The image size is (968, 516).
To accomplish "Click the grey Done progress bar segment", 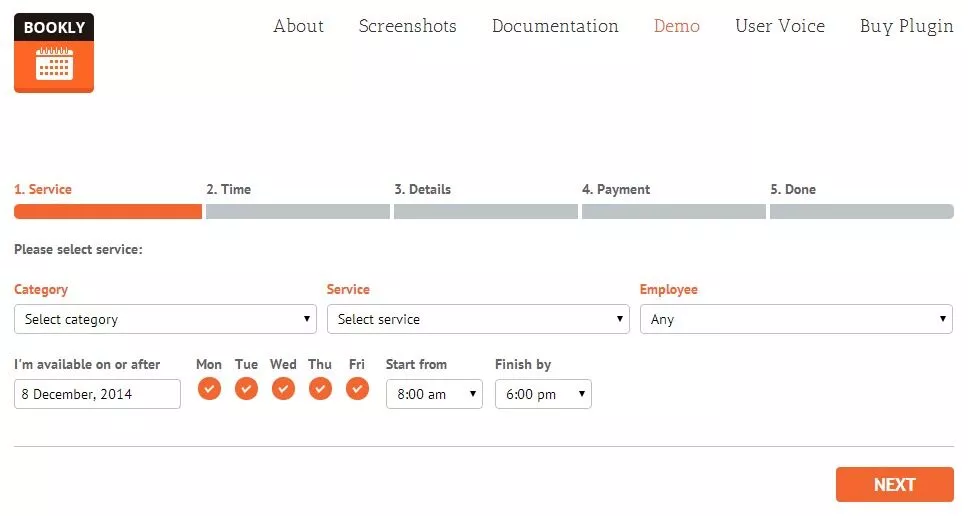I will [862, 212].
